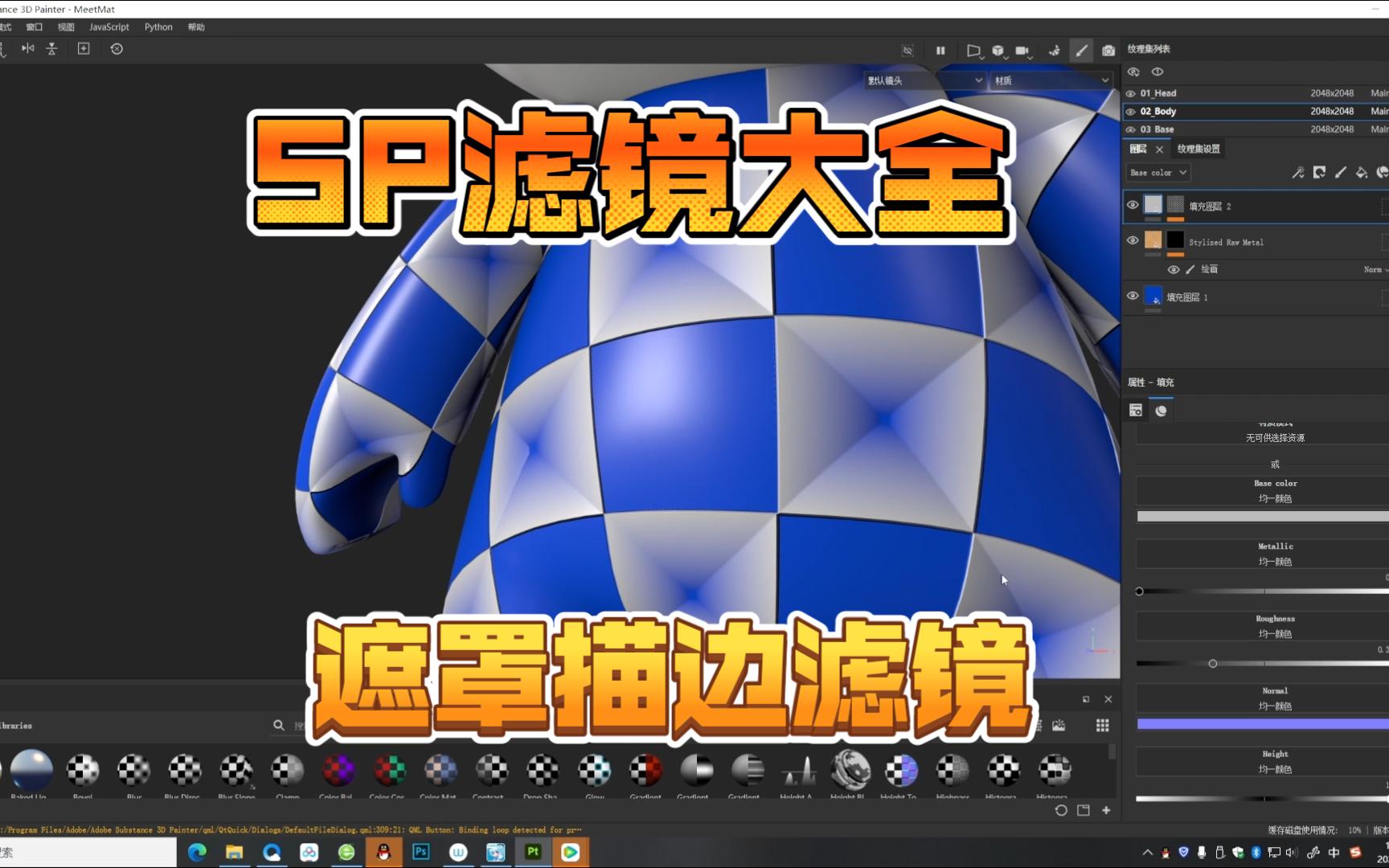
Task: Click the add mask icon
Action: tap(1319, 173)
